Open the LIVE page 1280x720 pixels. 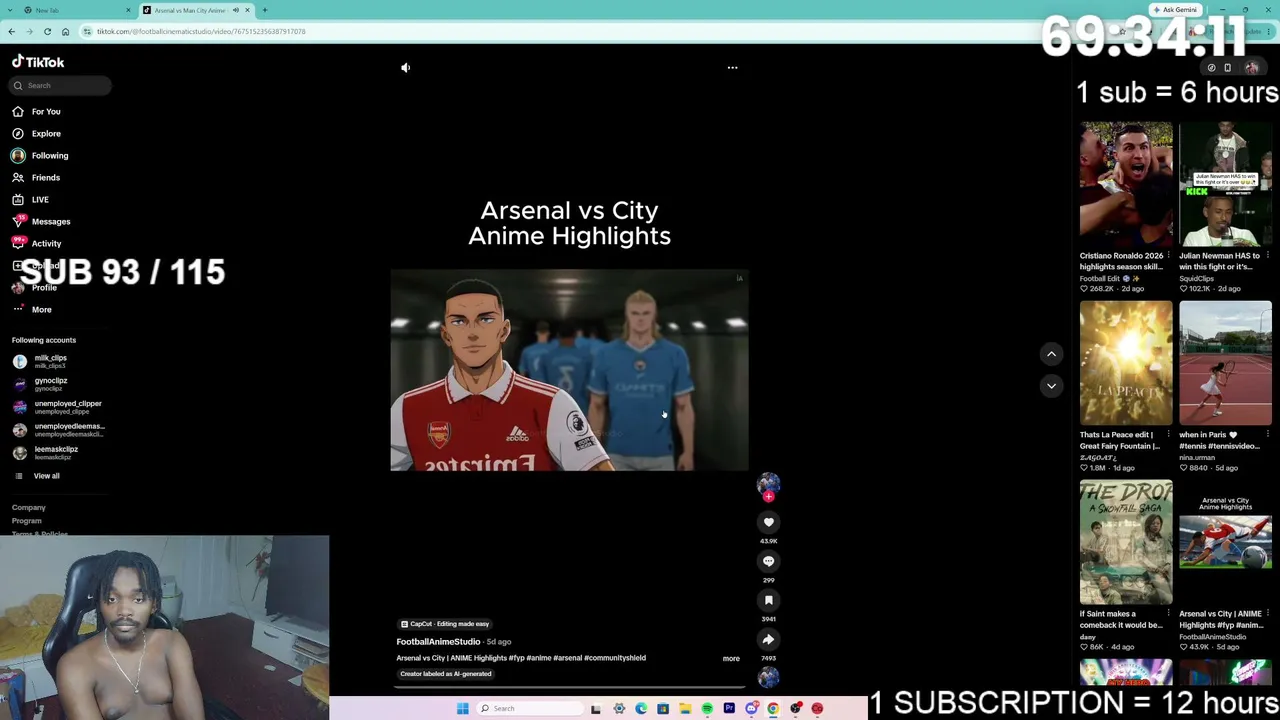pyautogui.click(x=31, y=200)
